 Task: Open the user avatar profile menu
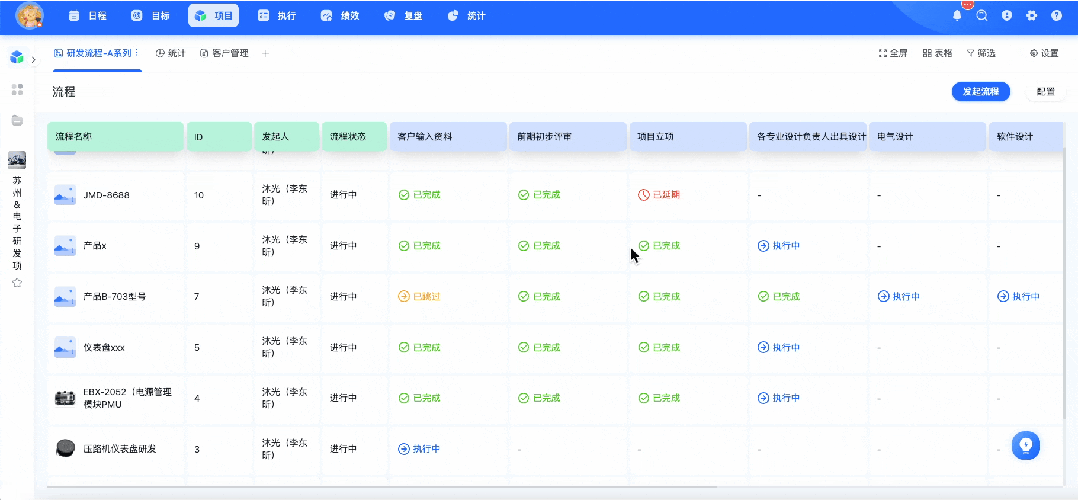click(x=29, y=15)
